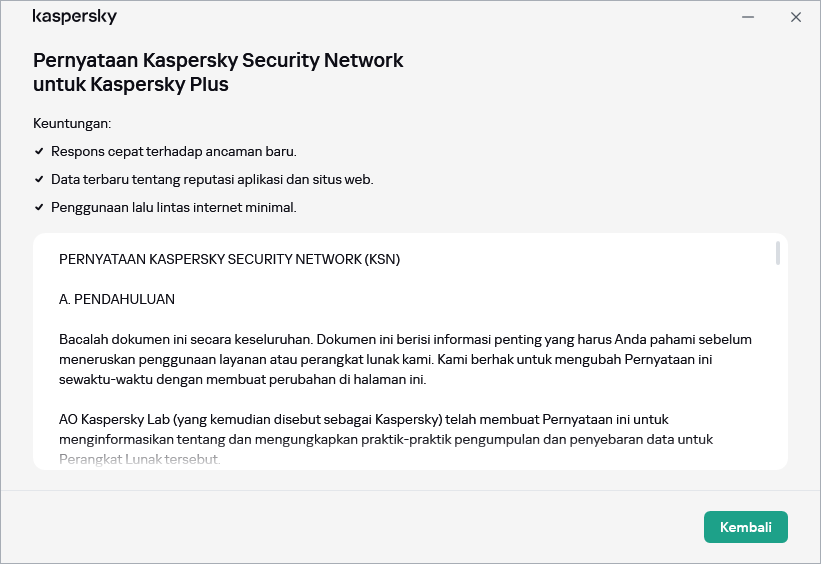Screen dimensions: 821x564
Task: Click the text Respons cepat terhadap ancaman baru
Action: click(174, 151)
